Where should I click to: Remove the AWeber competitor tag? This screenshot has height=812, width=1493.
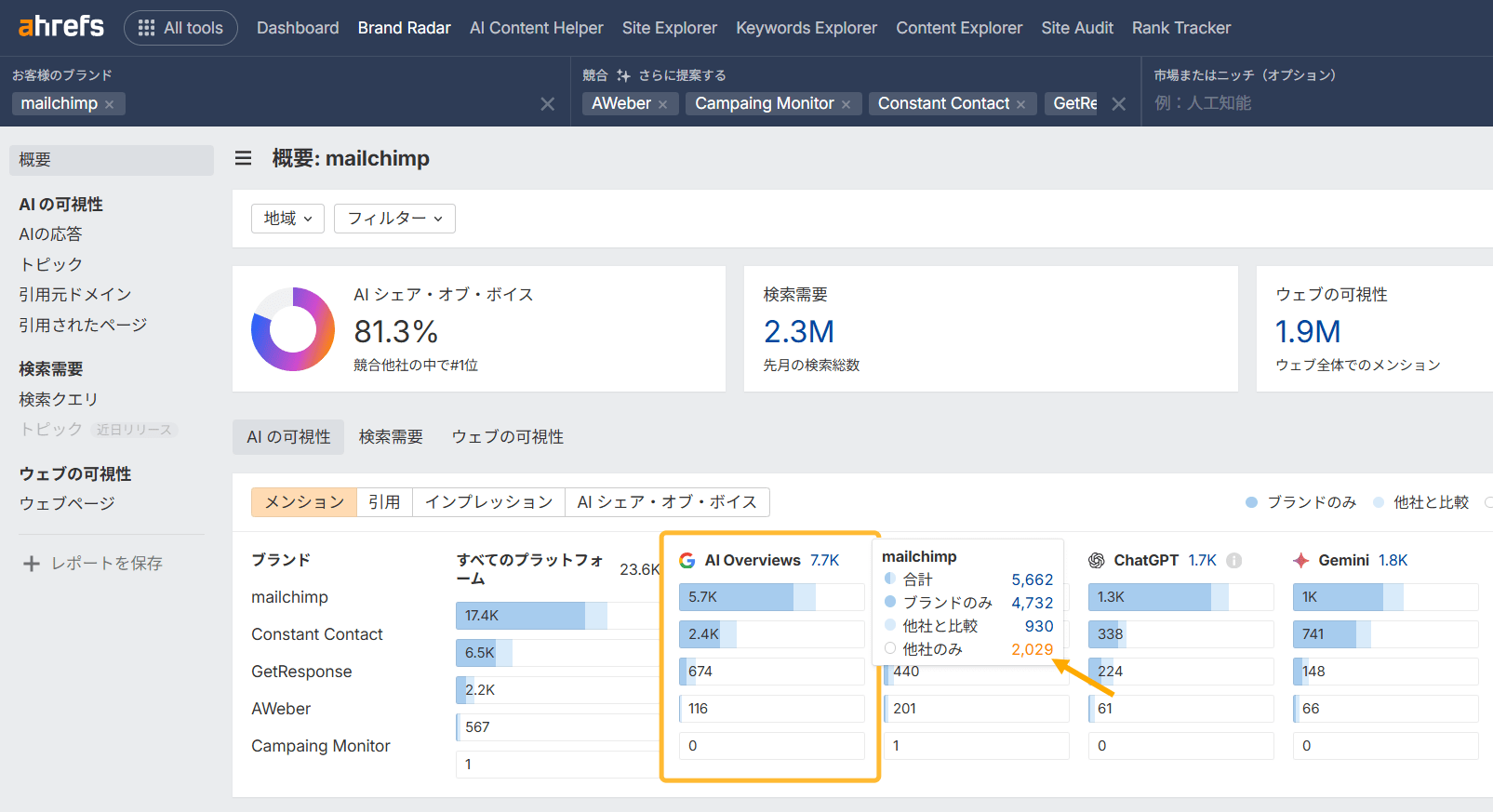click(x=662, y=104)
